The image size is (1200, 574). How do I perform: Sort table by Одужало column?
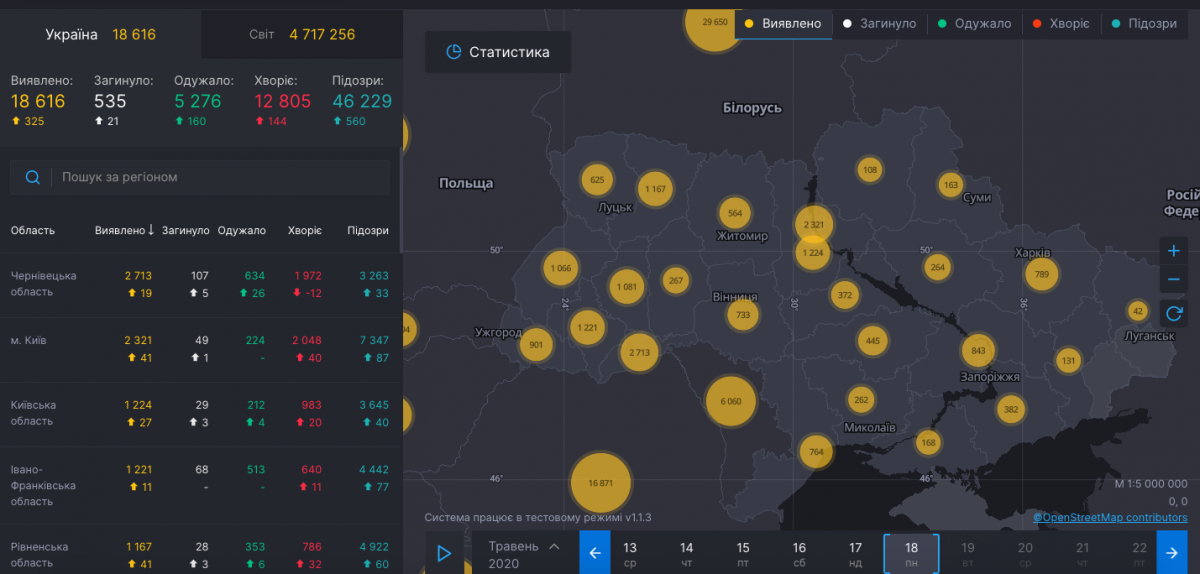coord(241,230)
